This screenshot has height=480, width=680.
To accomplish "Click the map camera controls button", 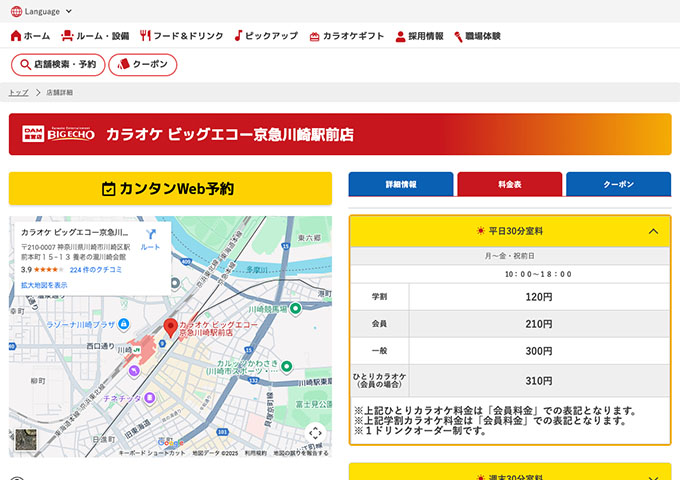I will point(315,432).
